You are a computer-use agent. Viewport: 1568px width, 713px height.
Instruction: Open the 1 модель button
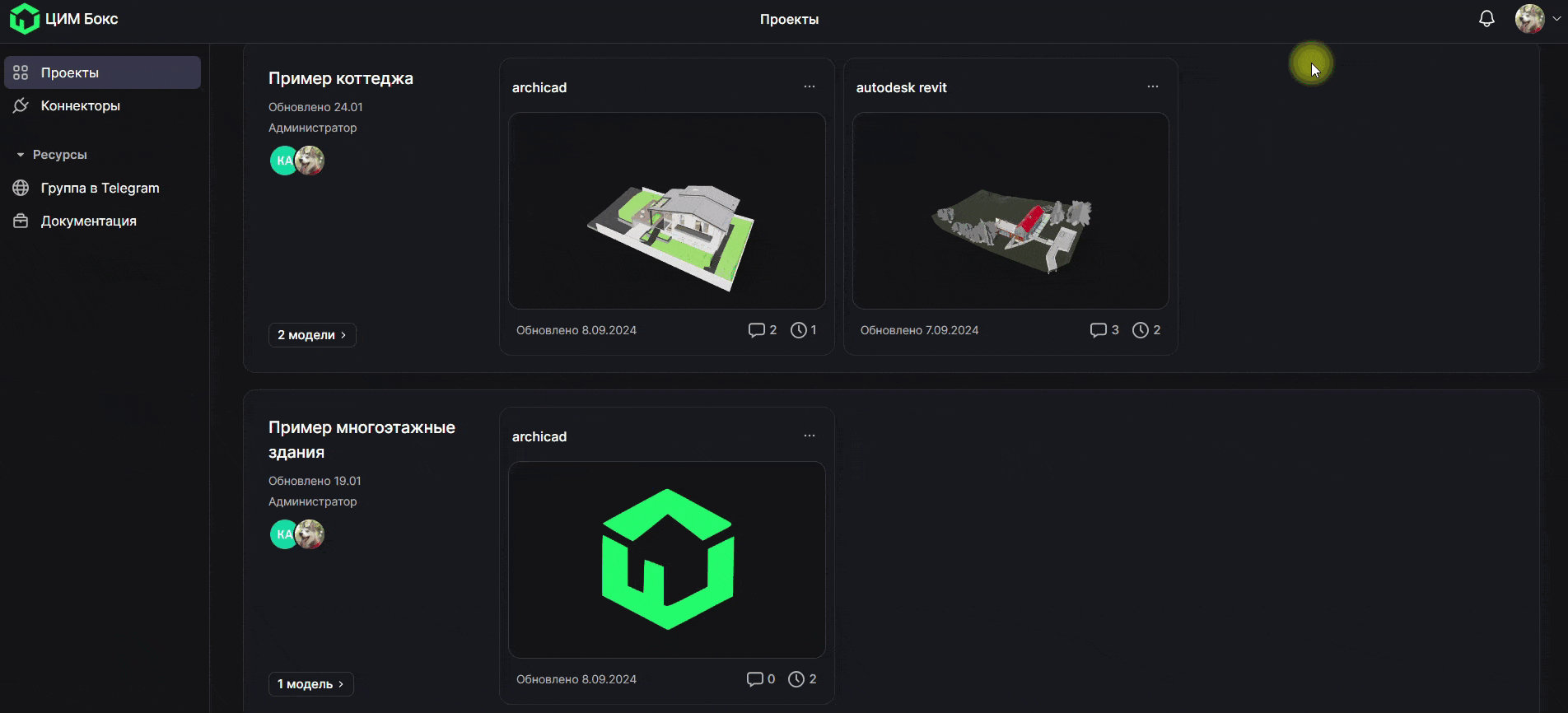[x=311, y=684]
